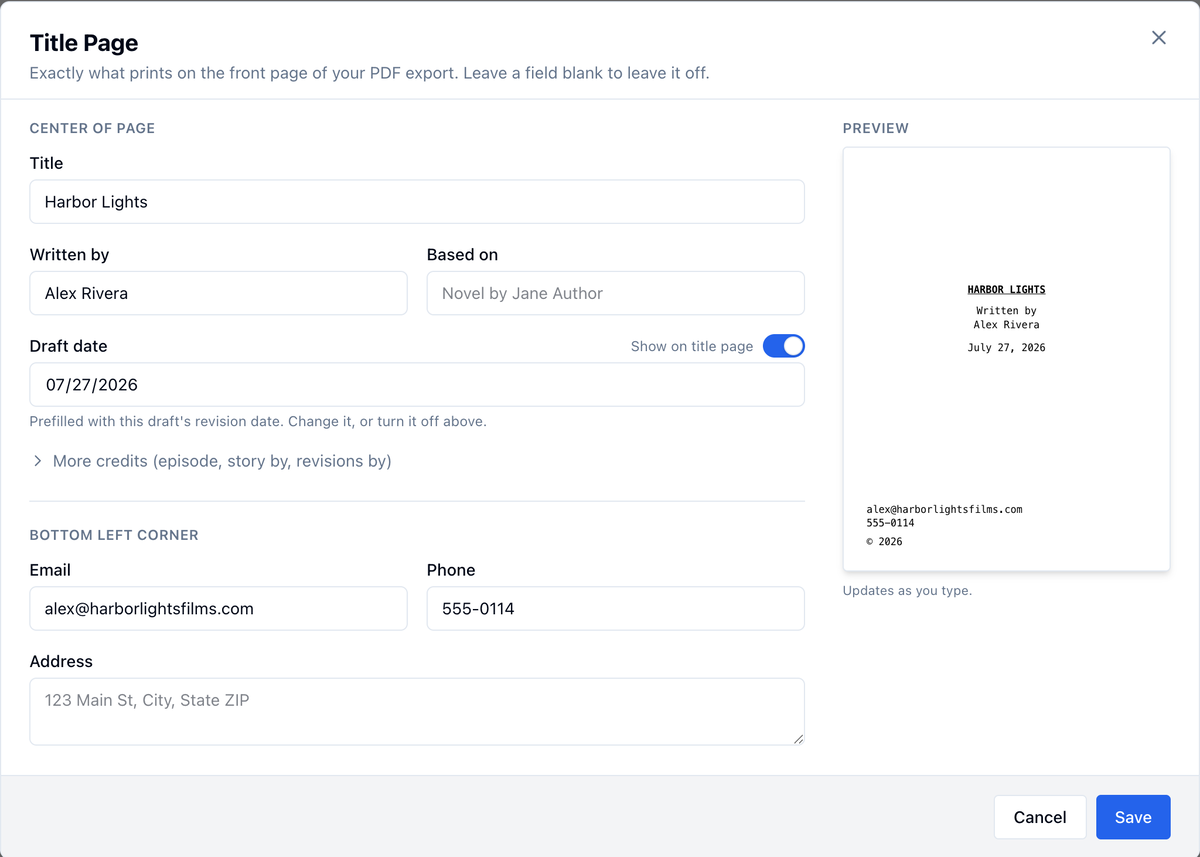Click into the Phone field

point(616,608)
